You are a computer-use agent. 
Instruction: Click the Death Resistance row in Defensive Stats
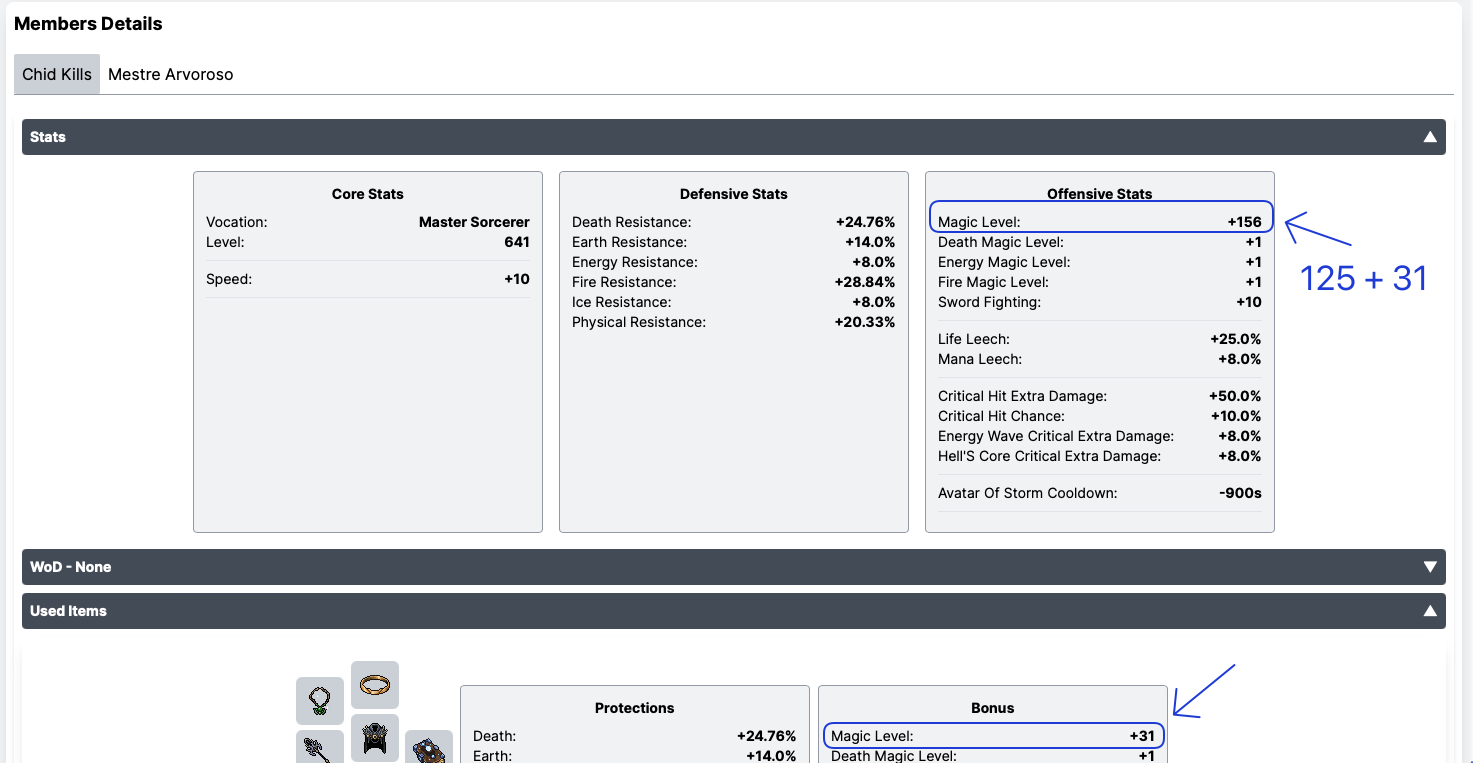733,222
